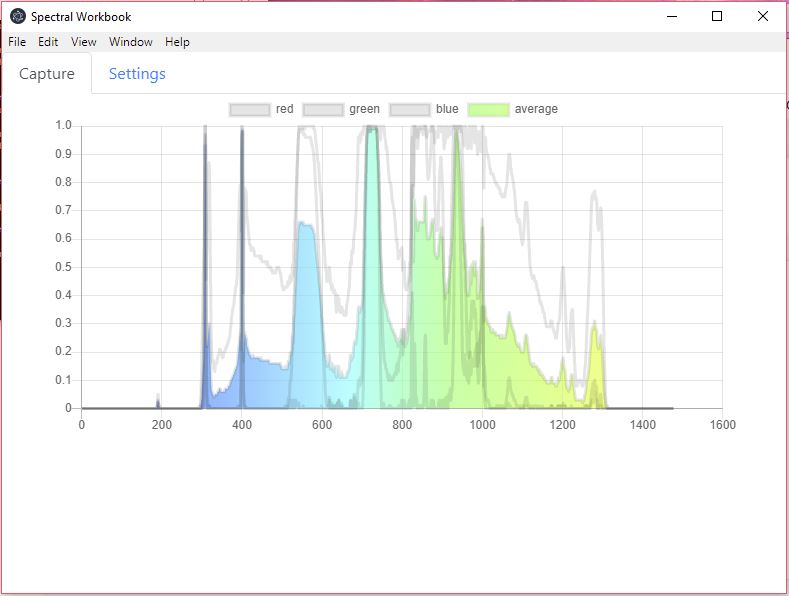Switch to the Settings tab
Image resolution: width=789 pixels, height=596 pixels.
coord(137,73)
